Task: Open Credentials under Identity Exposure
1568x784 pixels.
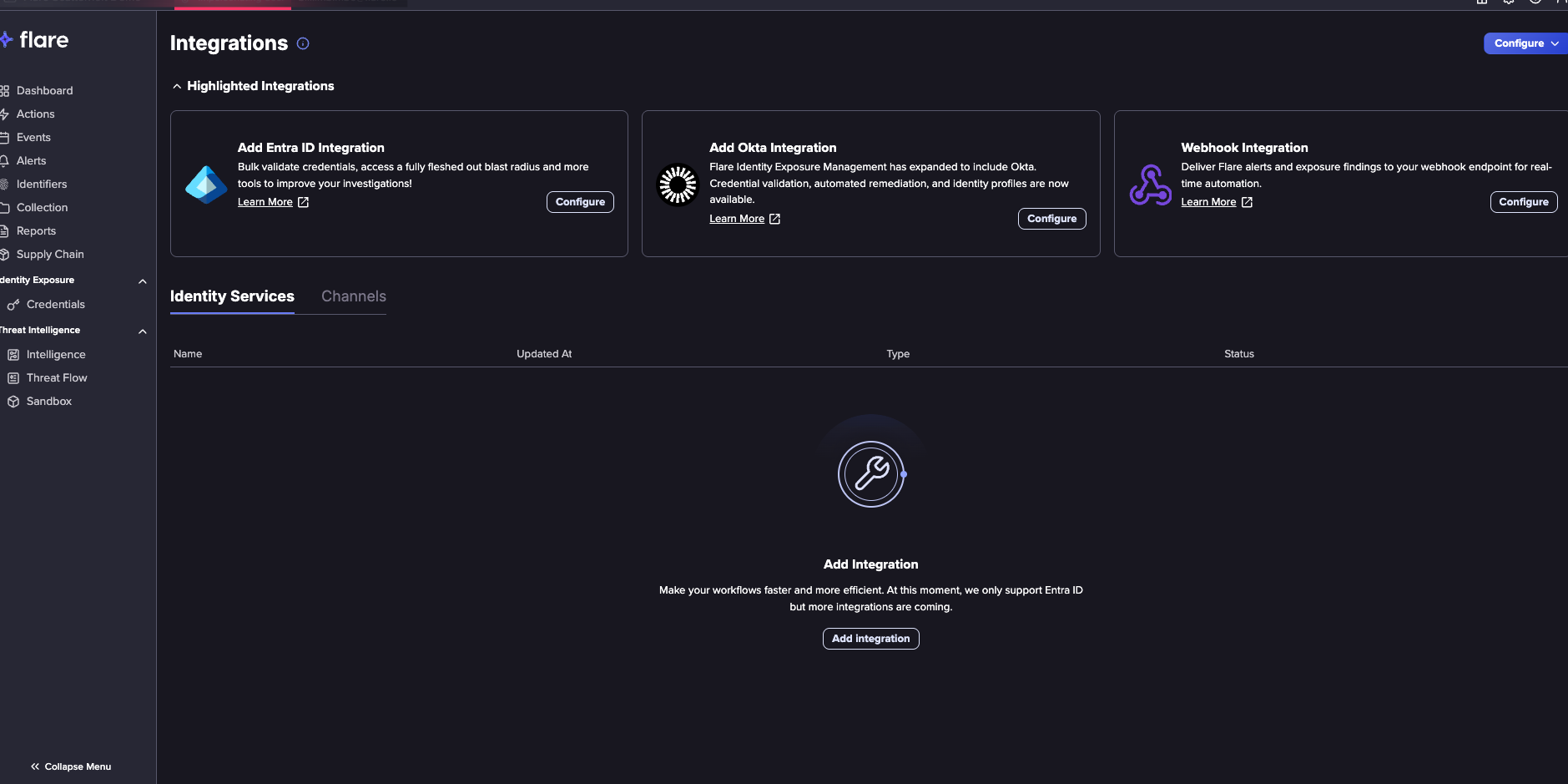Action: point(56,305)
